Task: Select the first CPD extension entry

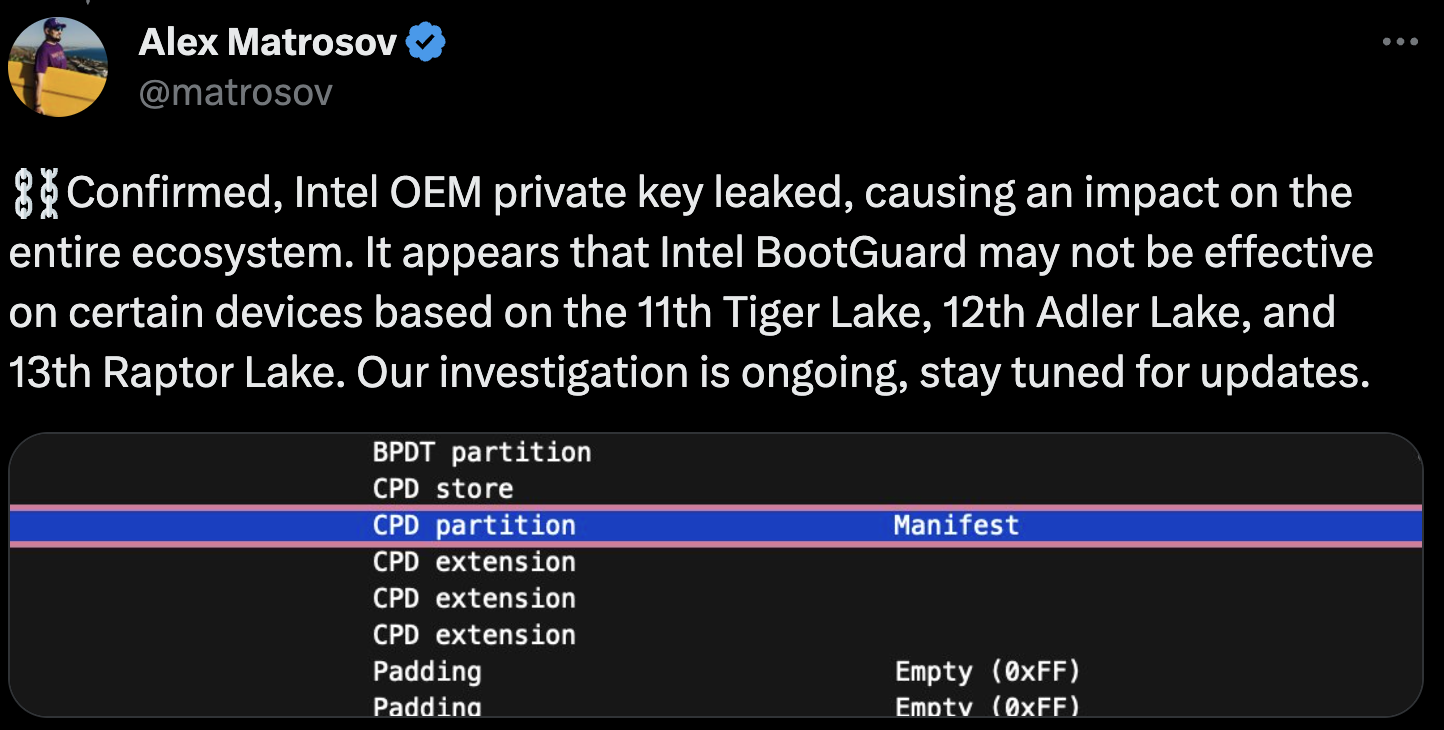Action: pyautogui.click(x=474, y=561)
